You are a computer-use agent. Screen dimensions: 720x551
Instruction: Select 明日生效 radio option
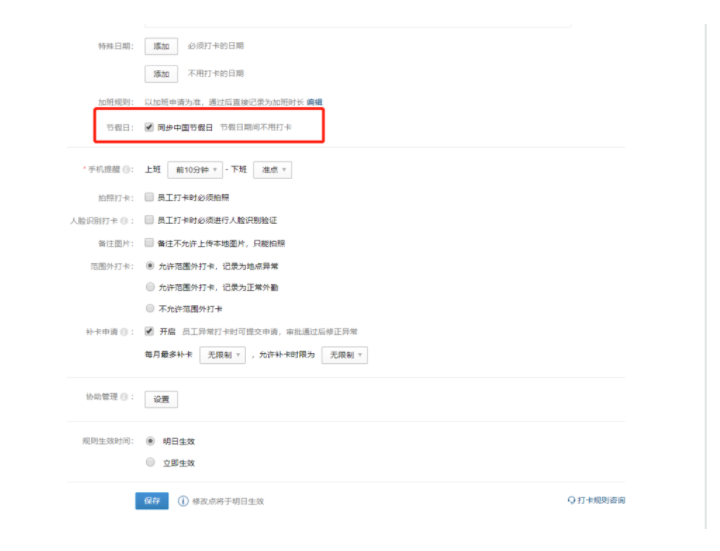[150, 441]
